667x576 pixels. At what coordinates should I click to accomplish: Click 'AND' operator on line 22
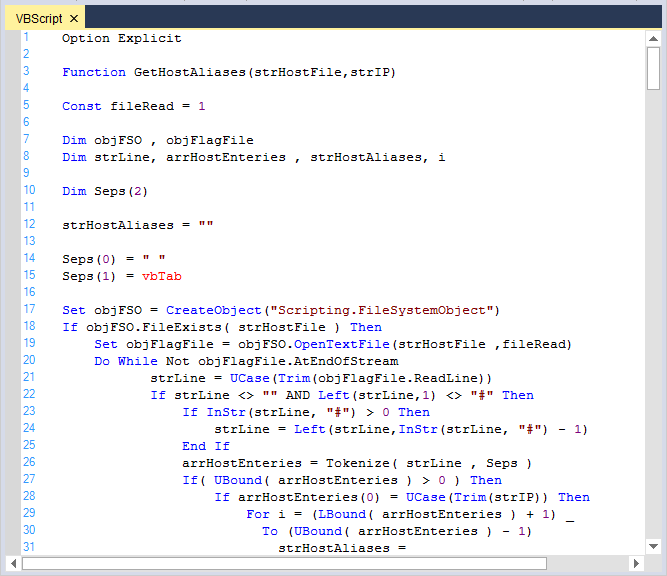(x=298, y=396)
